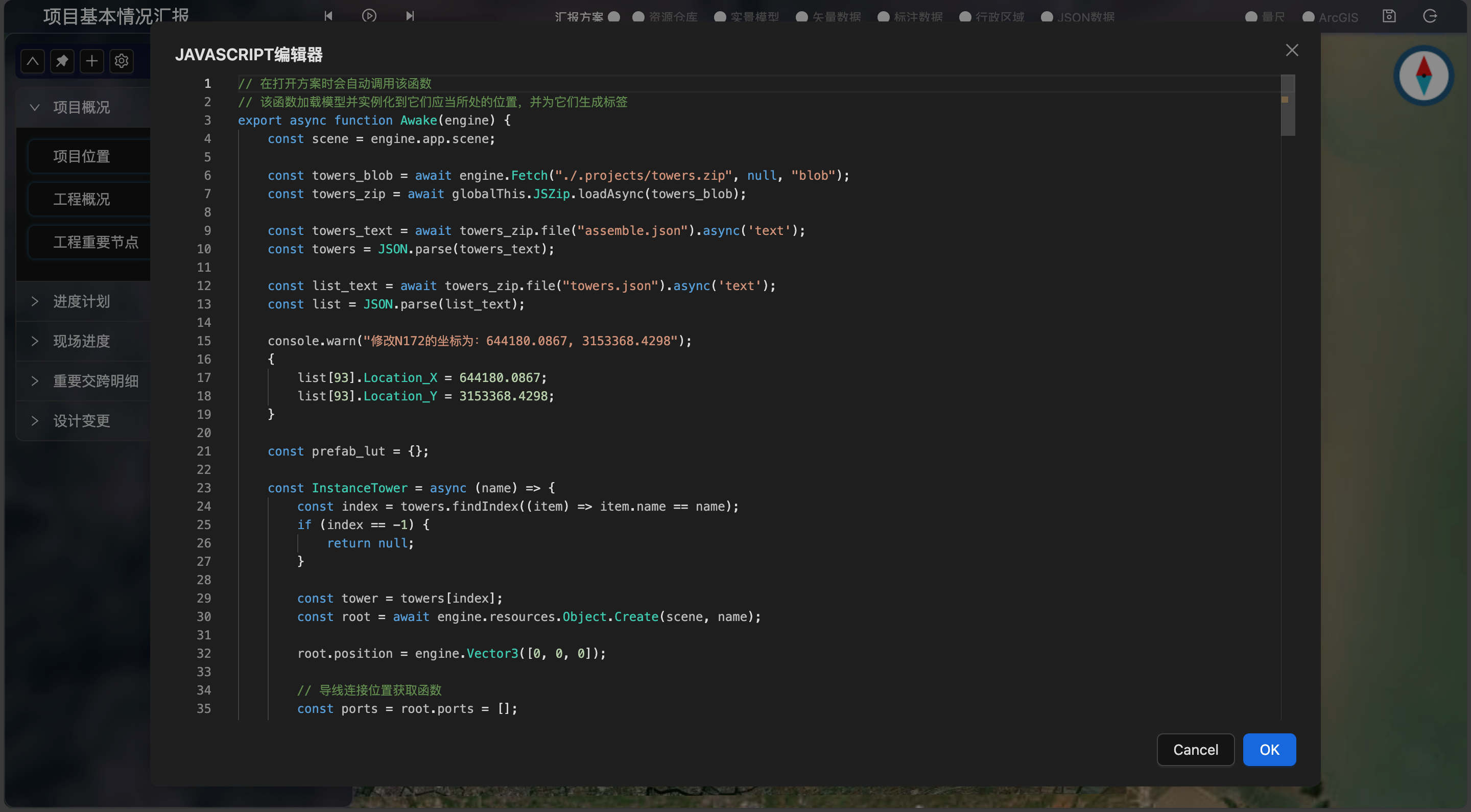Enable the ArcGIS toggle
This screenshot has width=1471, height=812.
[x=1308, y=16]
